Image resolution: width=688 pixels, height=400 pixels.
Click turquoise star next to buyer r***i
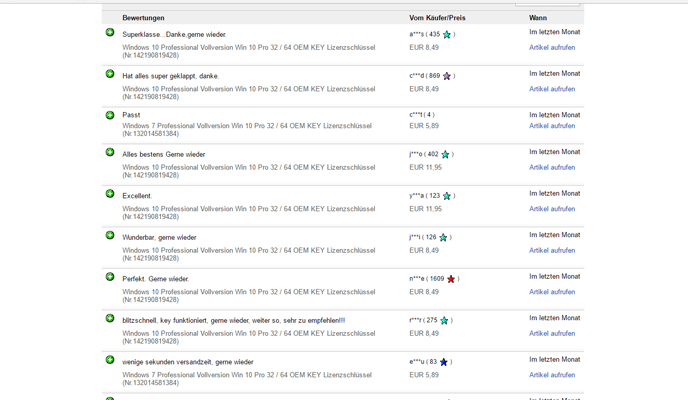point(444,321)
